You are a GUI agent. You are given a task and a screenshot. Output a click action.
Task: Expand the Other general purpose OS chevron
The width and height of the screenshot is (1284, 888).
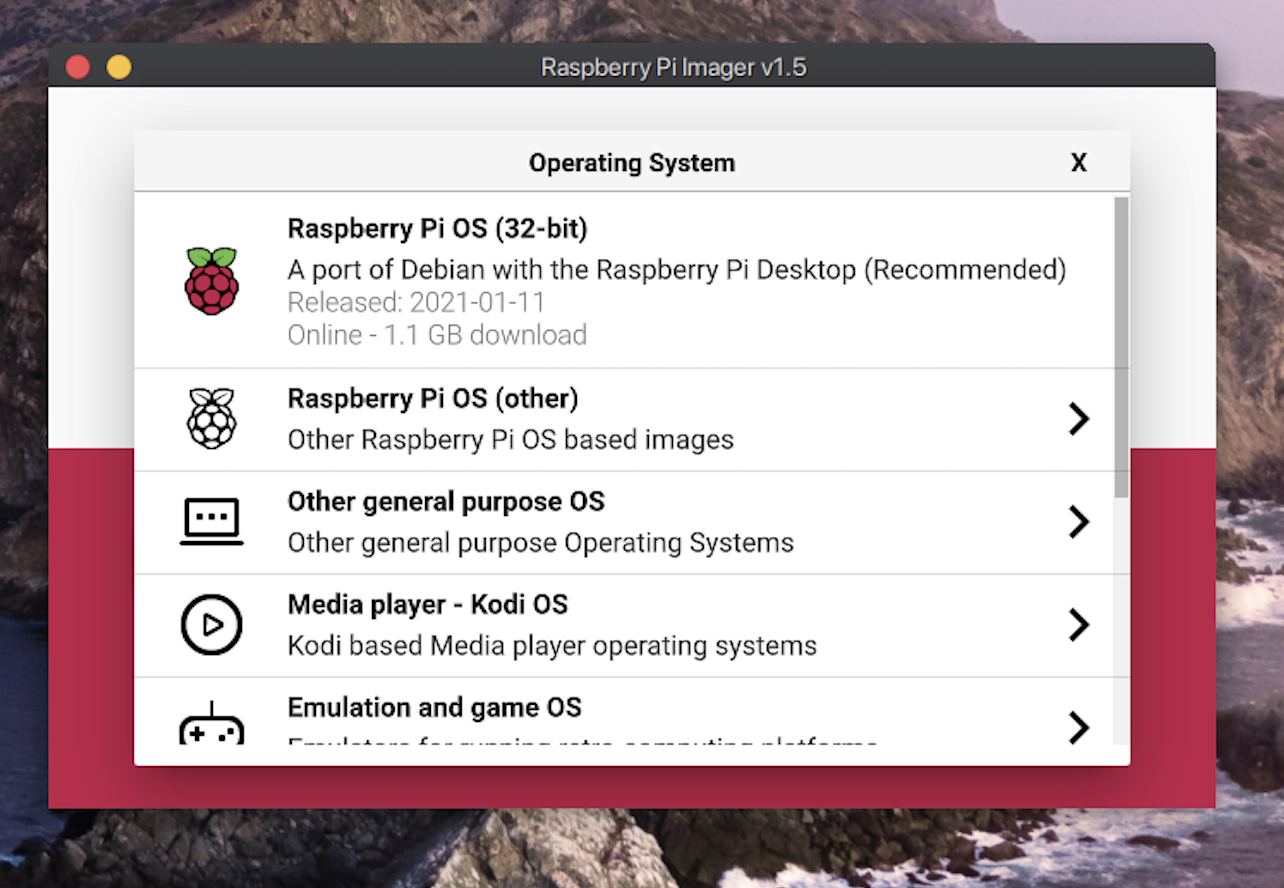1078,522
